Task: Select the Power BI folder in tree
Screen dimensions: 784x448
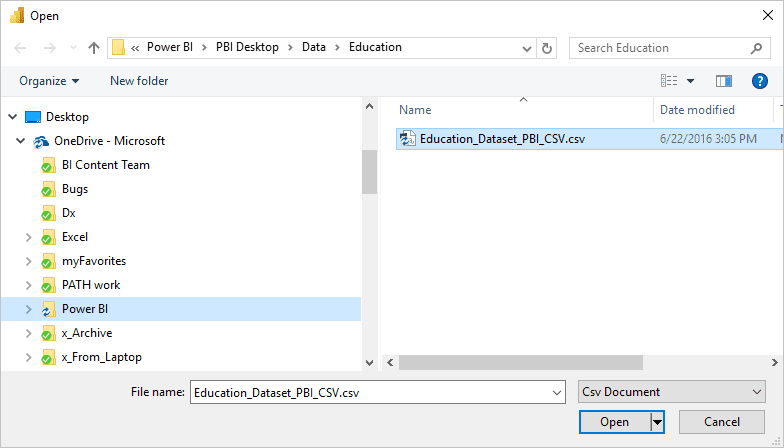Action: [x=85, y=309]
